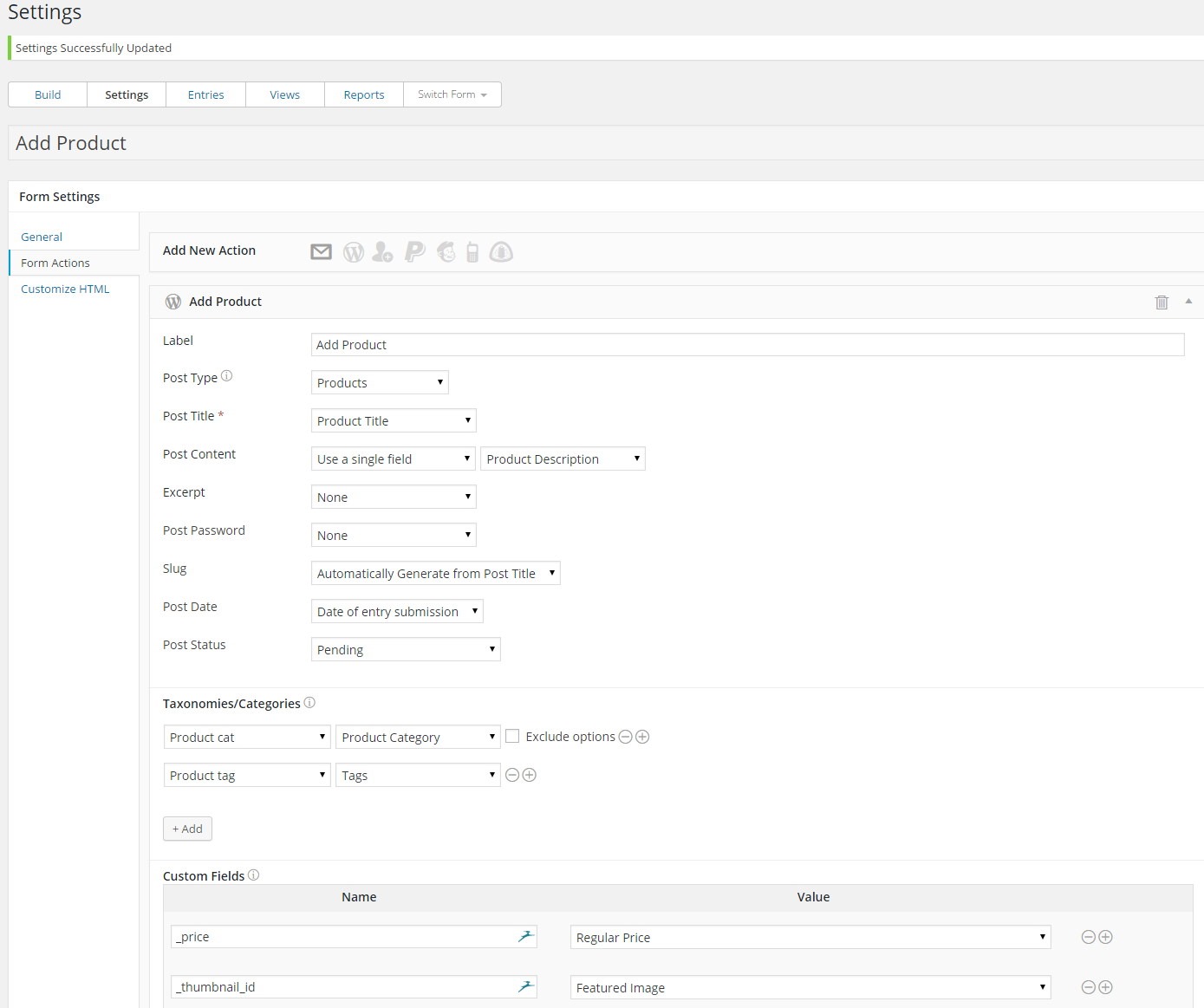The width and height of the screenshot is (1204, 1008).
Task: Add a register user action
Action: click(x=382, y=252)
